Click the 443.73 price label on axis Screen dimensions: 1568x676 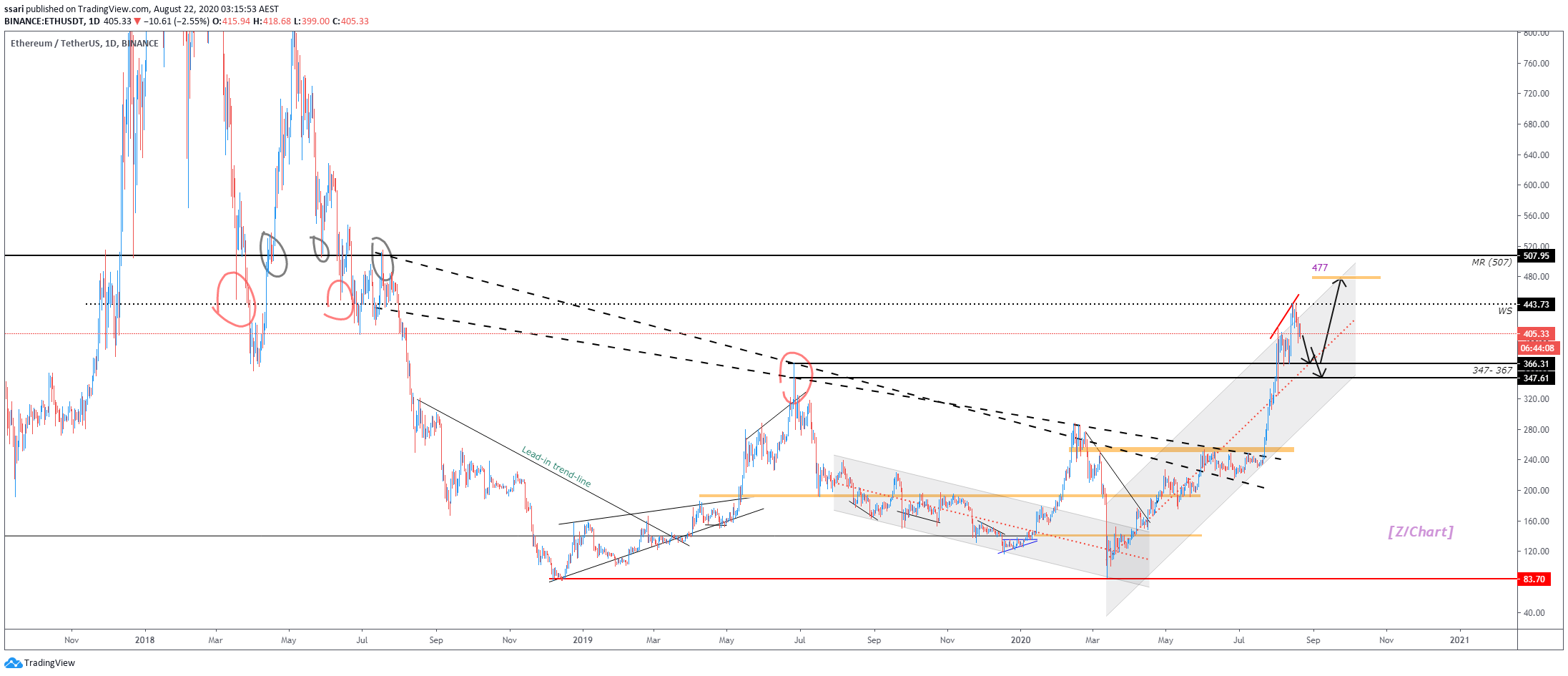1536,305
